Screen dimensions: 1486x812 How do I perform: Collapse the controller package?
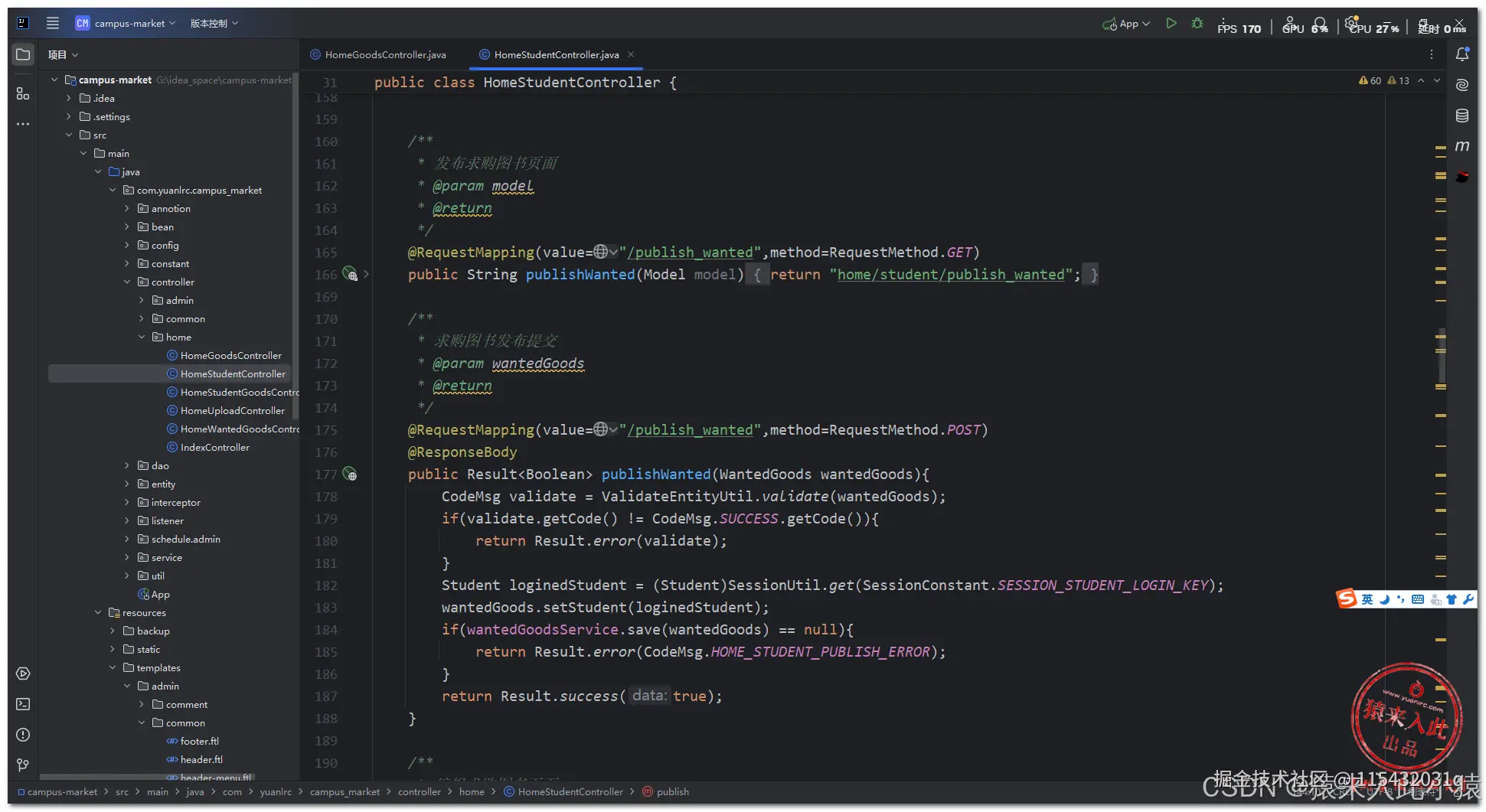click(x=127, y=282)
